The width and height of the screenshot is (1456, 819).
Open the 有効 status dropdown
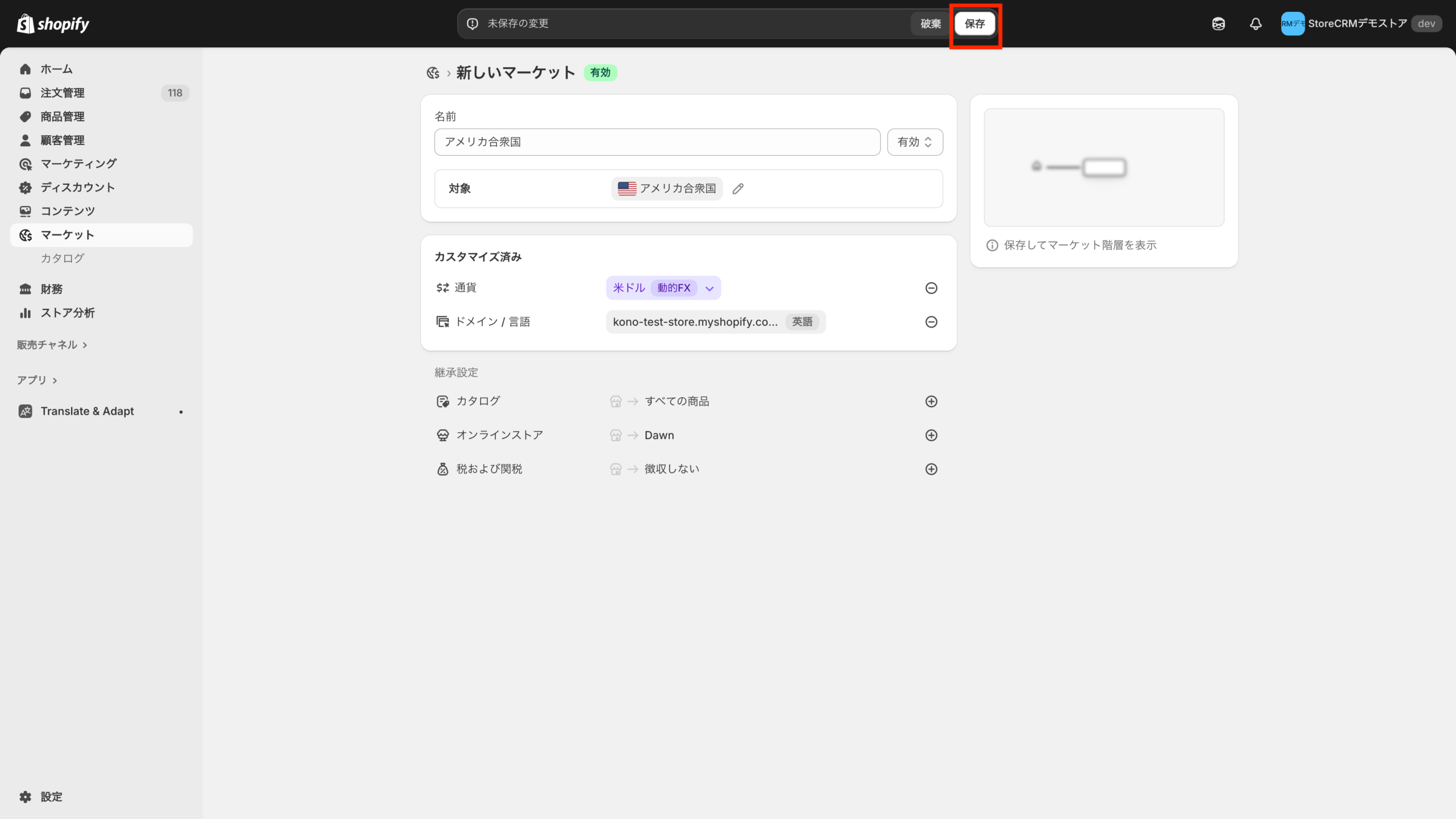coord(915,142)
